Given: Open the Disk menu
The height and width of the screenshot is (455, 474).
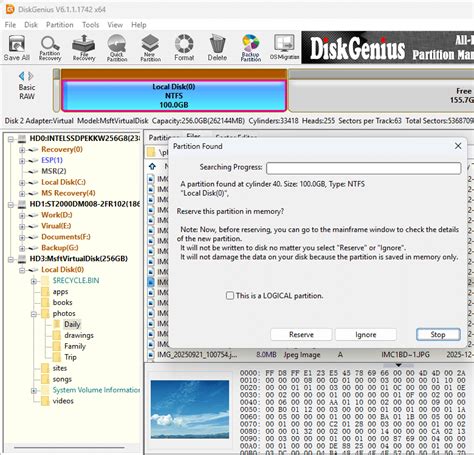Looking at the screenshot, I should pyautogui.click(x=31, y=25).
